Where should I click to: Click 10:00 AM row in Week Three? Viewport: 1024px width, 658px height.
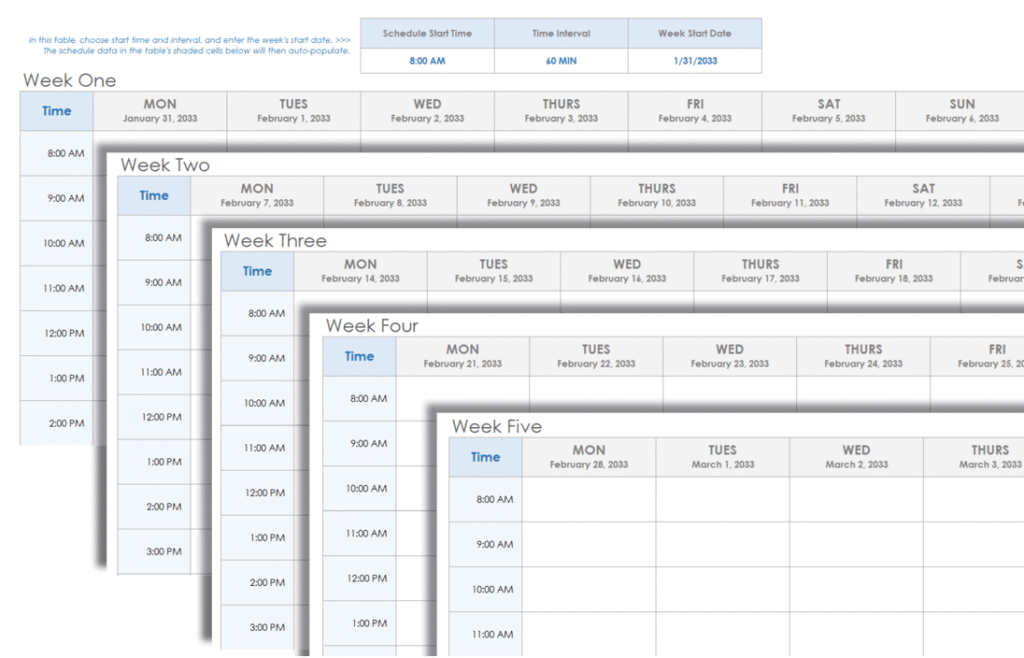point(257,403)
